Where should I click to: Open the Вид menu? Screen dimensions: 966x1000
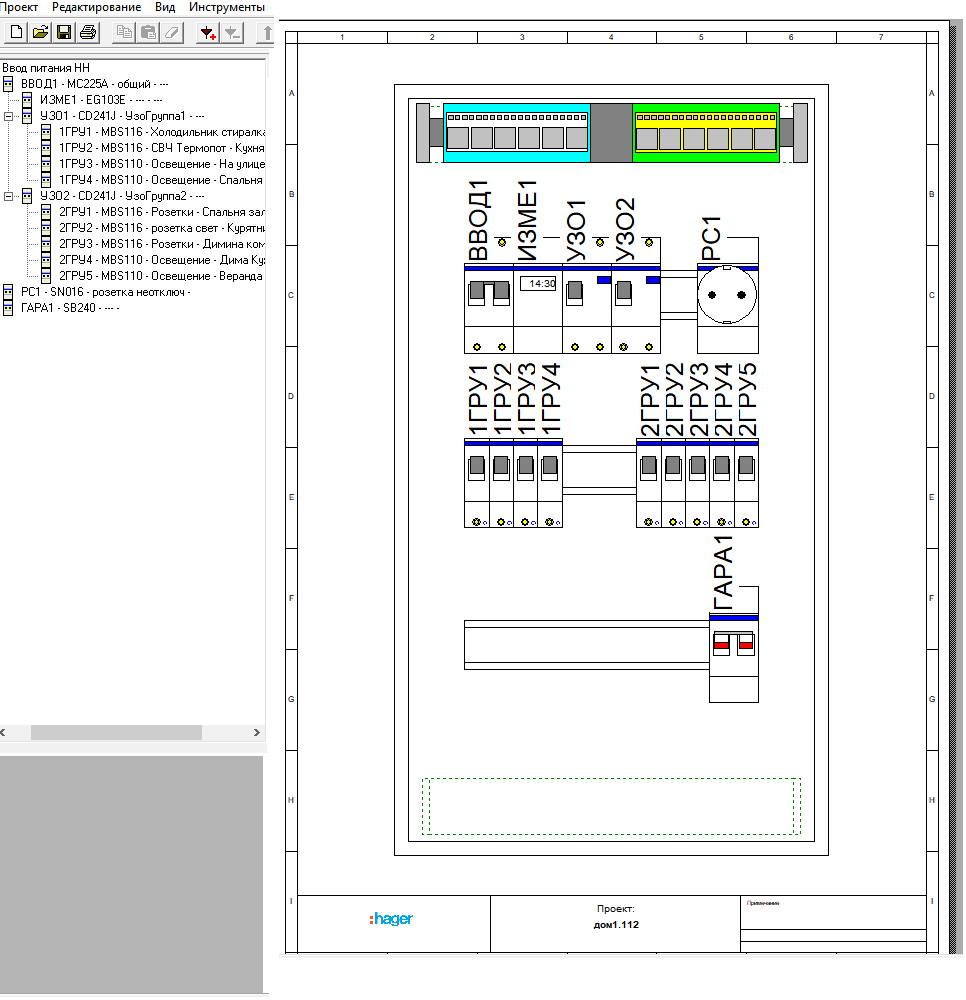point(165,7)
